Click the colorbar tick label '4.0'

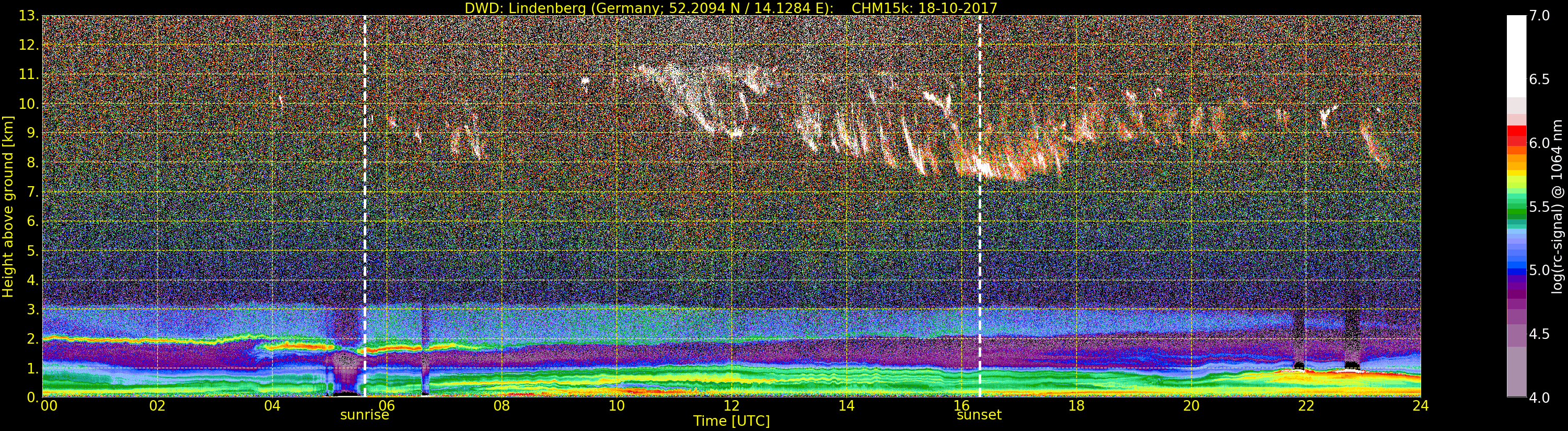coord(1539,398)
